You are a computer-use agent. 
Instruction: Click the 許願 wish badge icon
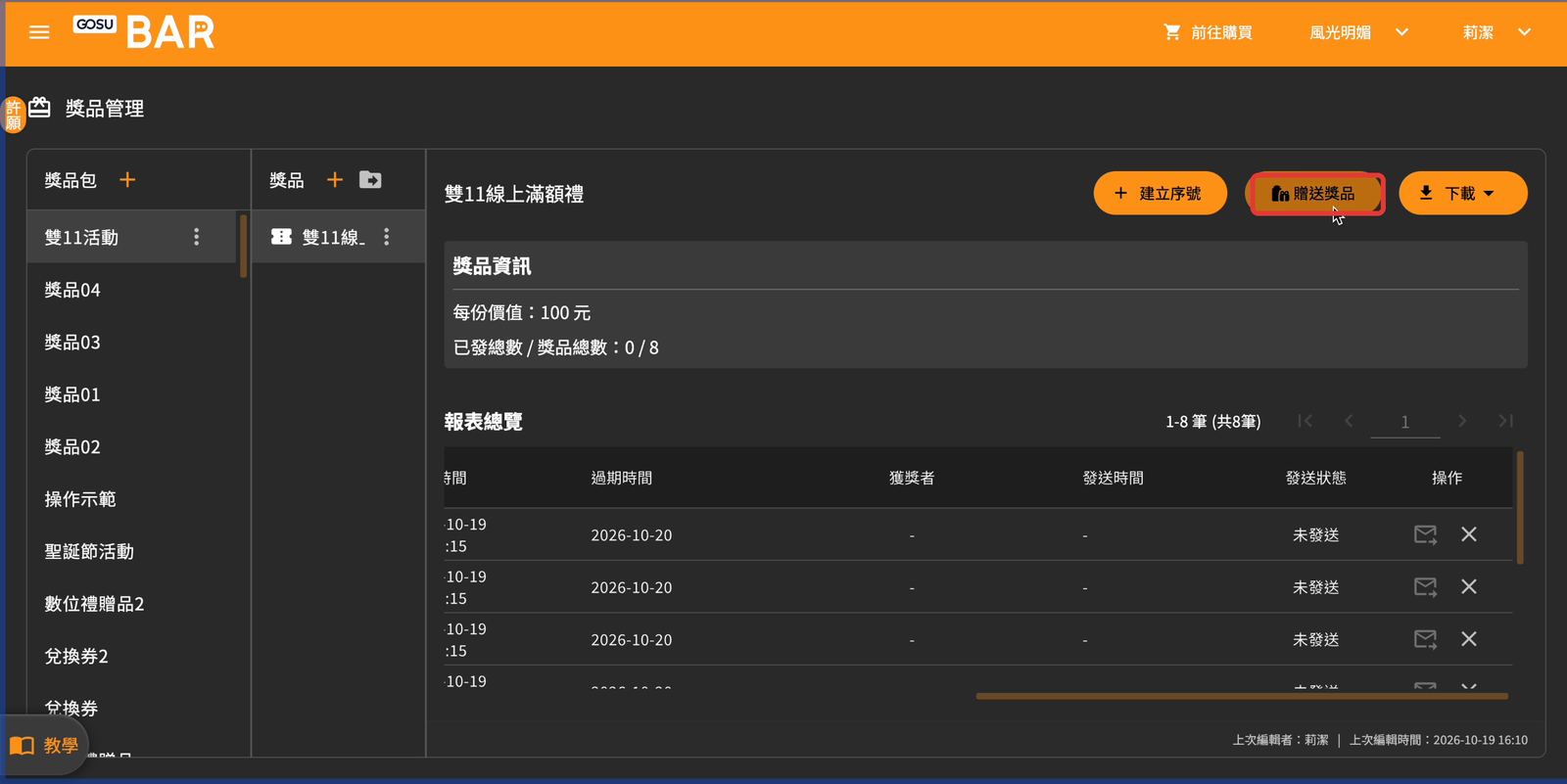(13, 115)
